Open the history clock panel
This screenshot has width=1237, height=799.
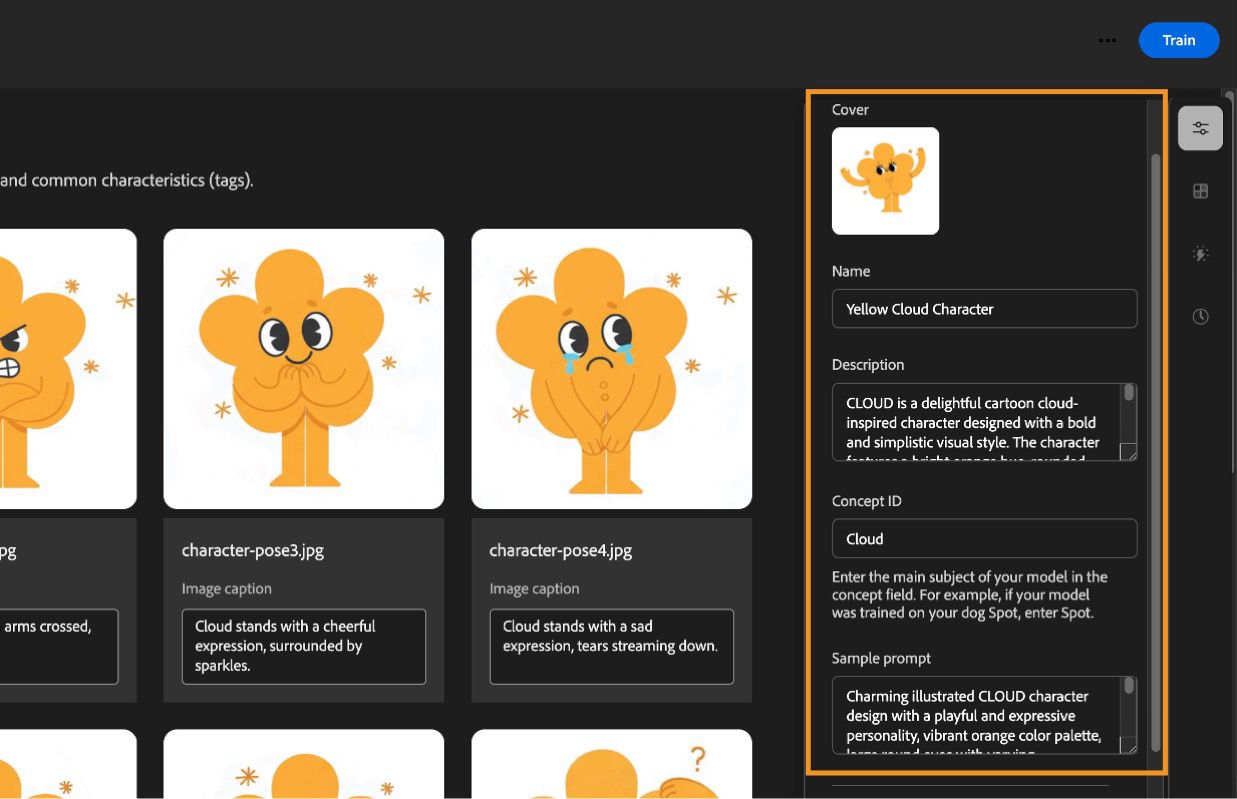pos(1200,316)
